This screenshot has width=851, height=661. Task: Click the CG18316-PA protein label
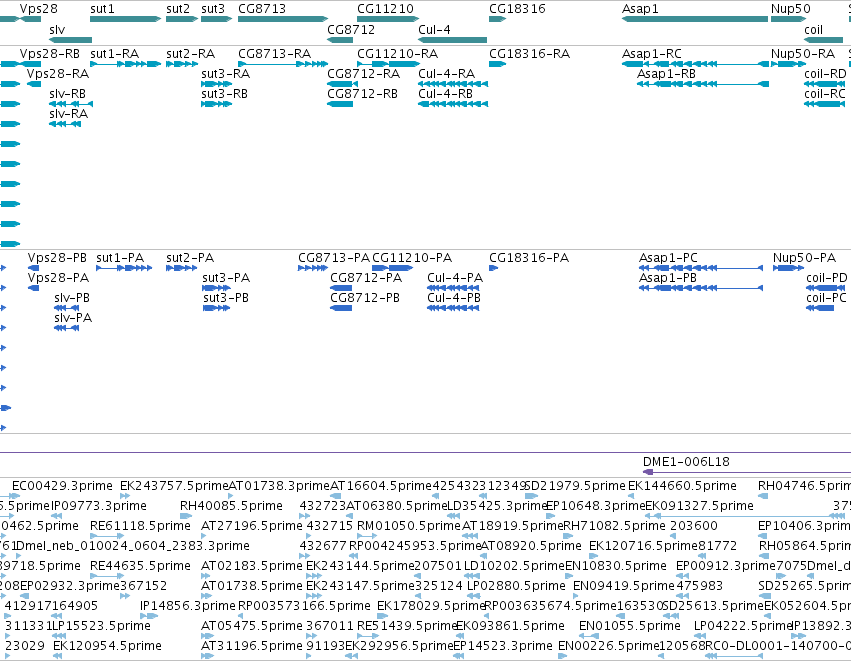pyautogui.click(x=529, y=258)
